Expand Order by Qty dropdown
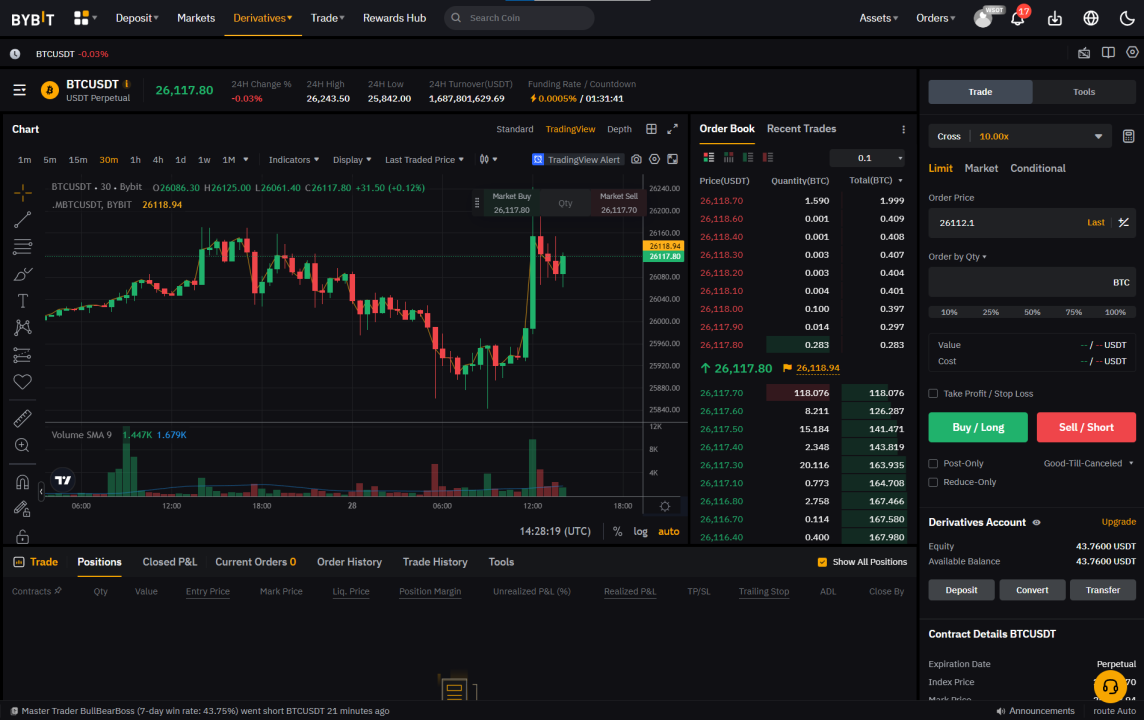The width and height of the screenshot is (1144, 720). click(x=957, y=257)
